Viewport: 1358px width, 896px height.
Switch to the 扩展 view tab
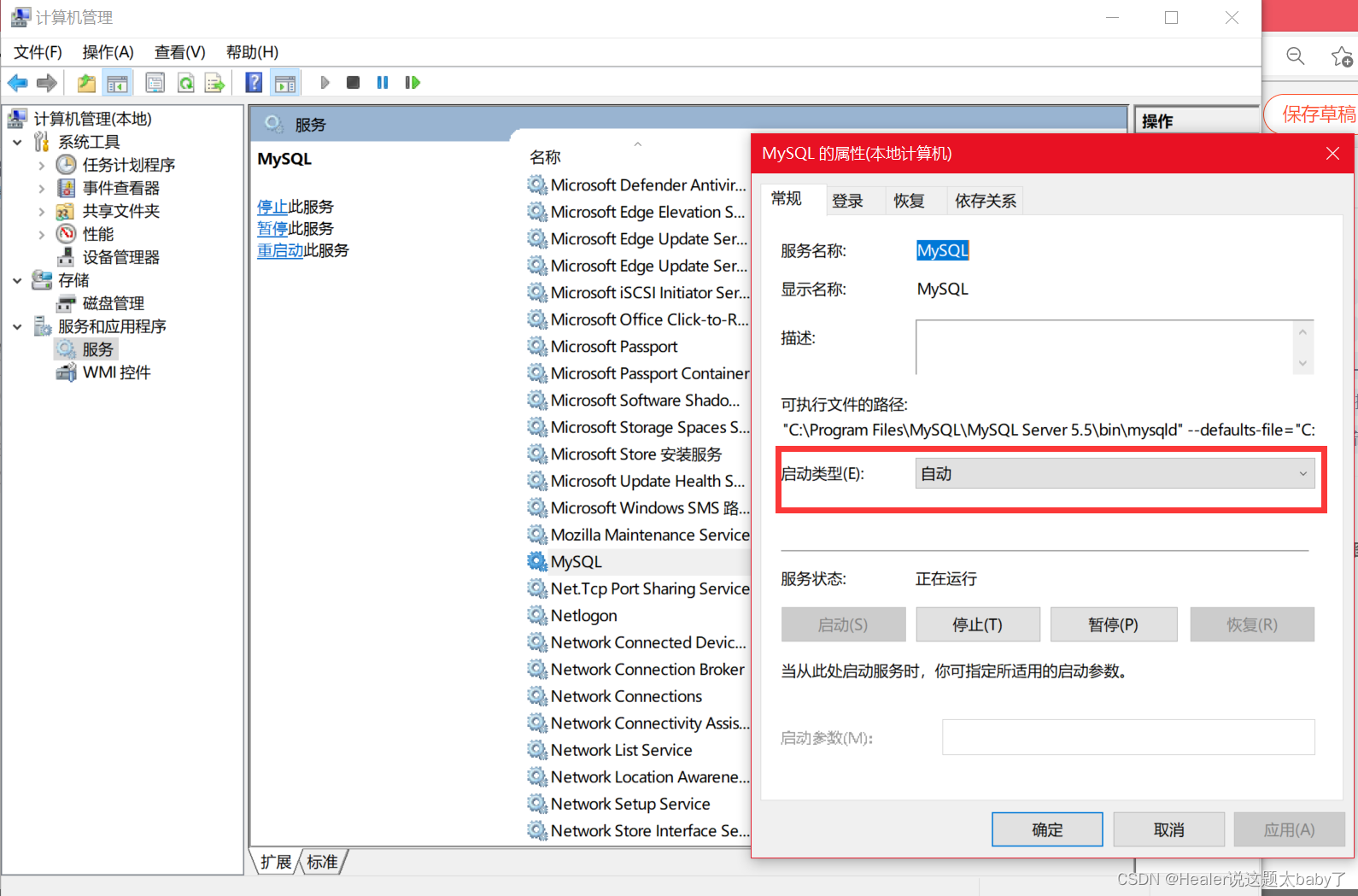click(276, 862)
